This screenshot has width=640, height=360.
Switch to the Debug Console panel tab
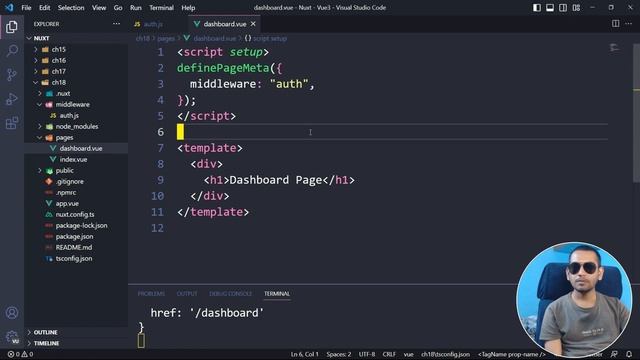[x=231, y=294]
